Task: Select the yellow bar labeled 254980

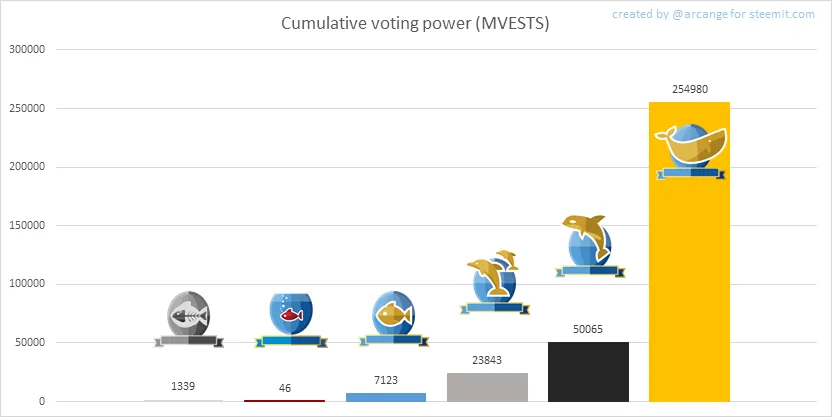Action: pyautogui.click(x=689, y=251)
